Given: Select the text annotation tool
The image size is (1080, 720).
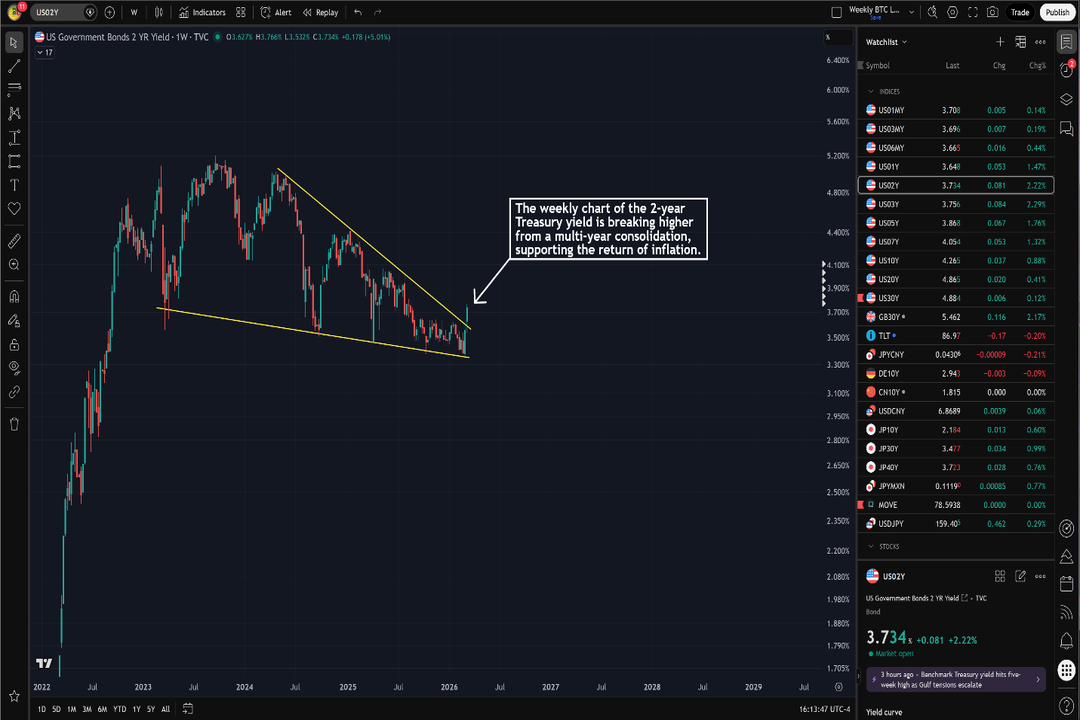Looking at the screenshot, I should click(x=14, y=185).
